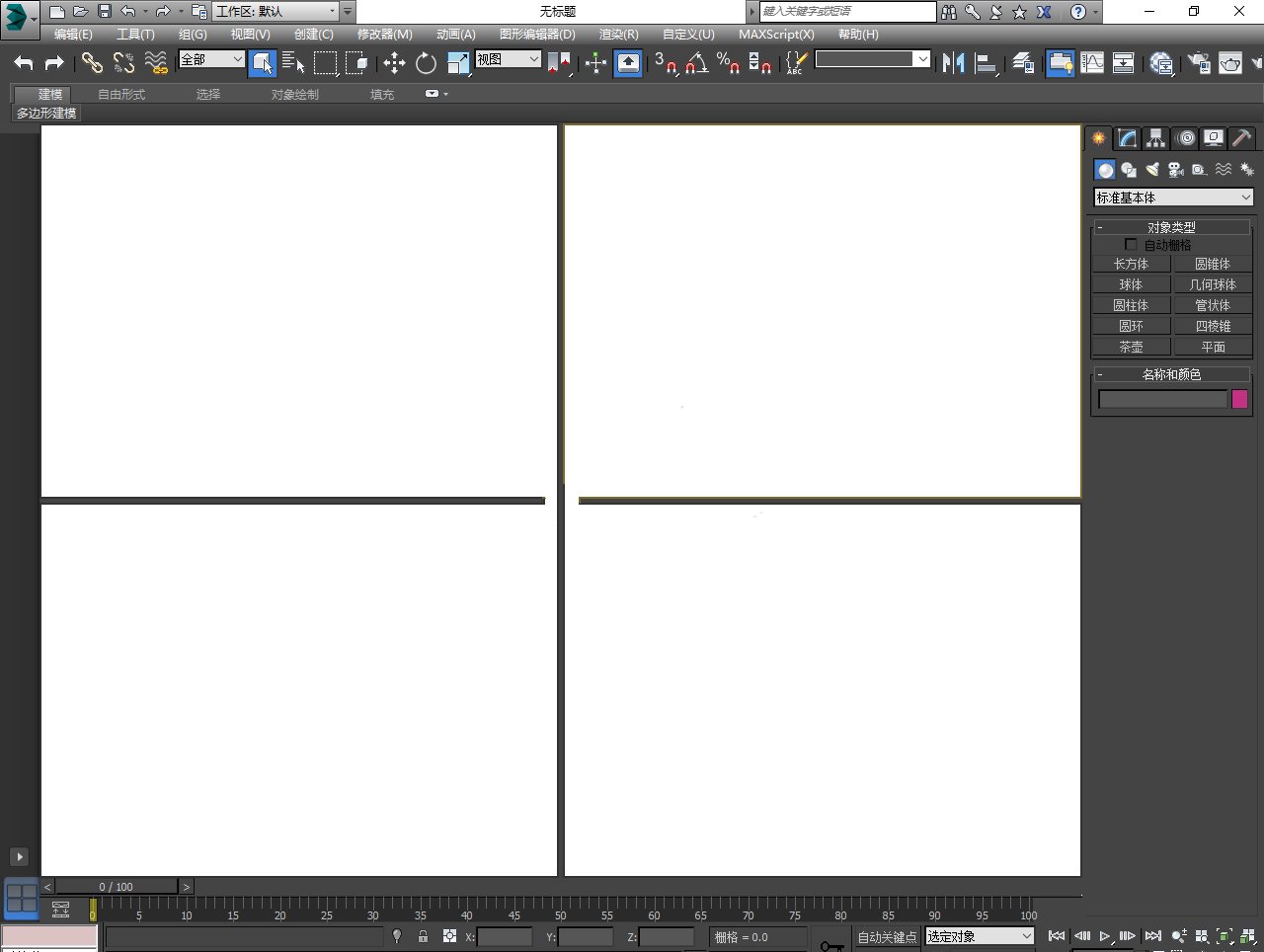This screenshot has height=952, width=1264.
Task: Collapse the 名称和颜色 rollout
Action: pos(1171,374)
